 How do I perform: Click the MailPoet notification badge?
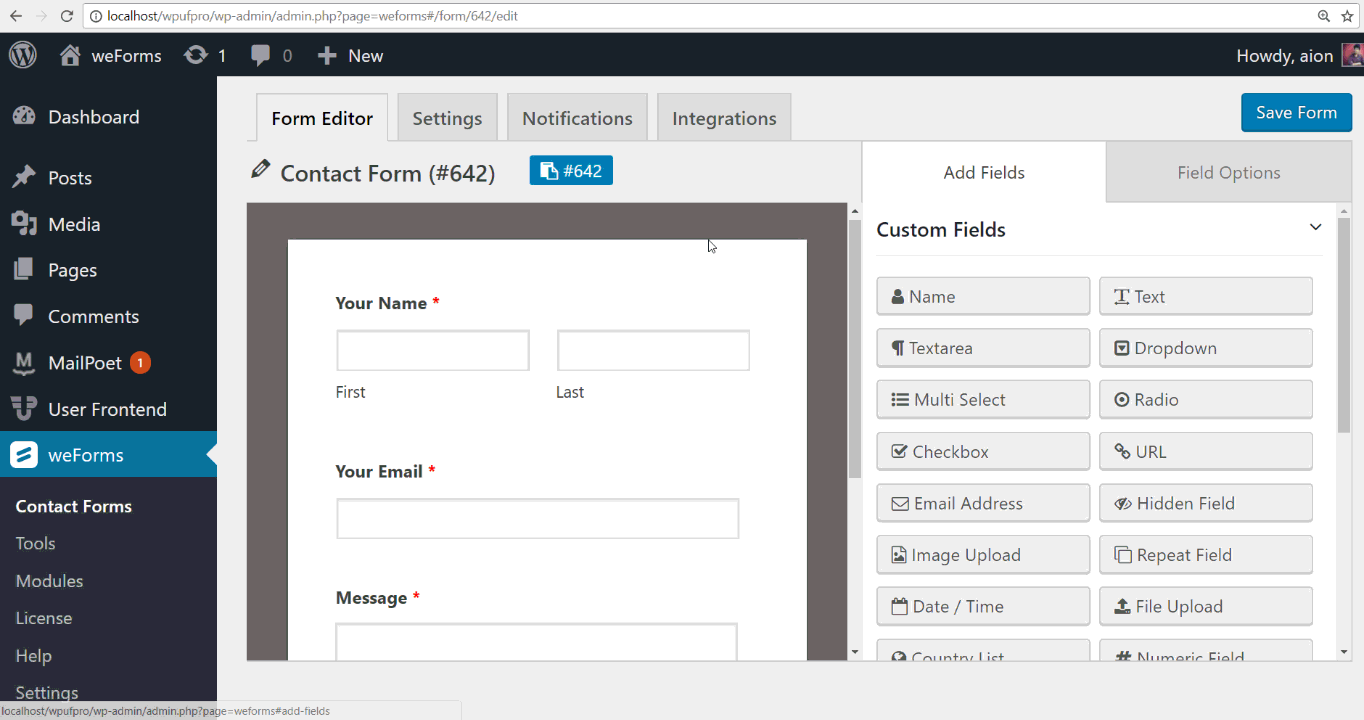[140, 362]
